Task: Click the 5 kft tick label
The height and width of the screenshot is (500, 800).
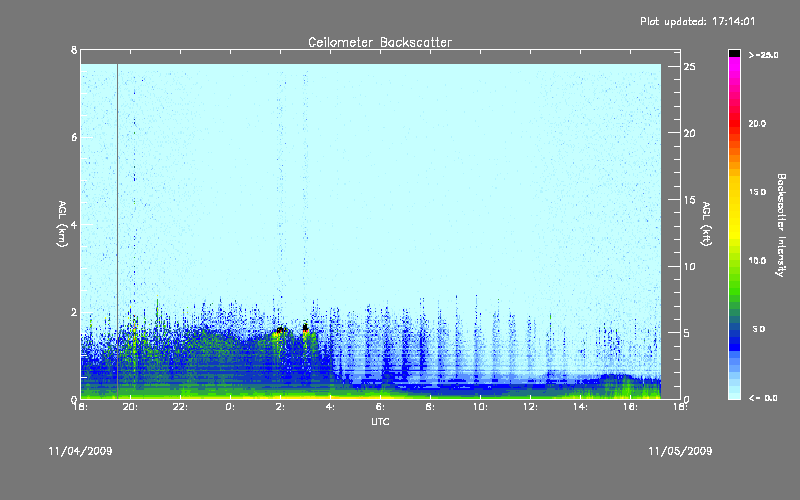Action: [x=687, y=333]
